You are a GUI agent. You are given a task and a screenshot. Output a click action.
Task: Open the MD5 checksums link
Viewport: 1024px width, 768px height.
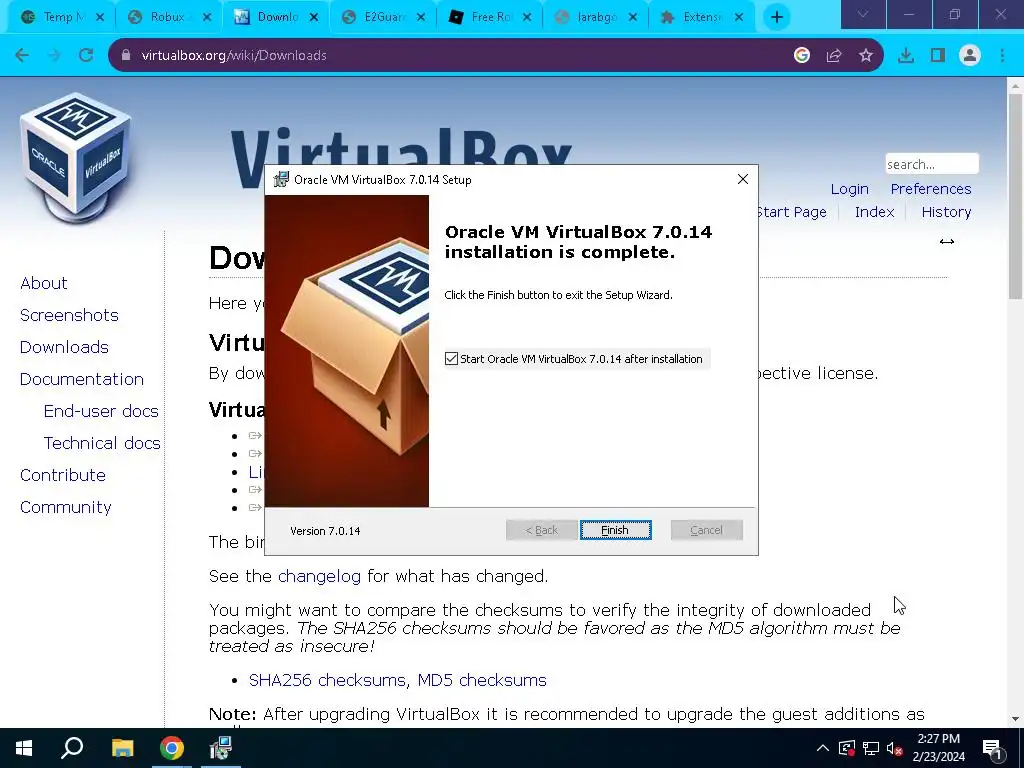click(x=482, y=680)
